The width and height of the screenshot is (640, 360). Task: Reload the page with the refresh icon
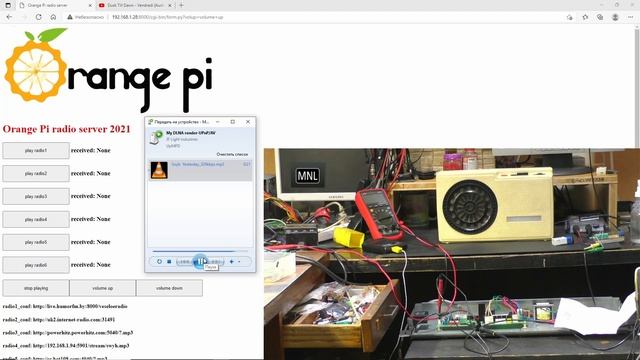[38, 17]
